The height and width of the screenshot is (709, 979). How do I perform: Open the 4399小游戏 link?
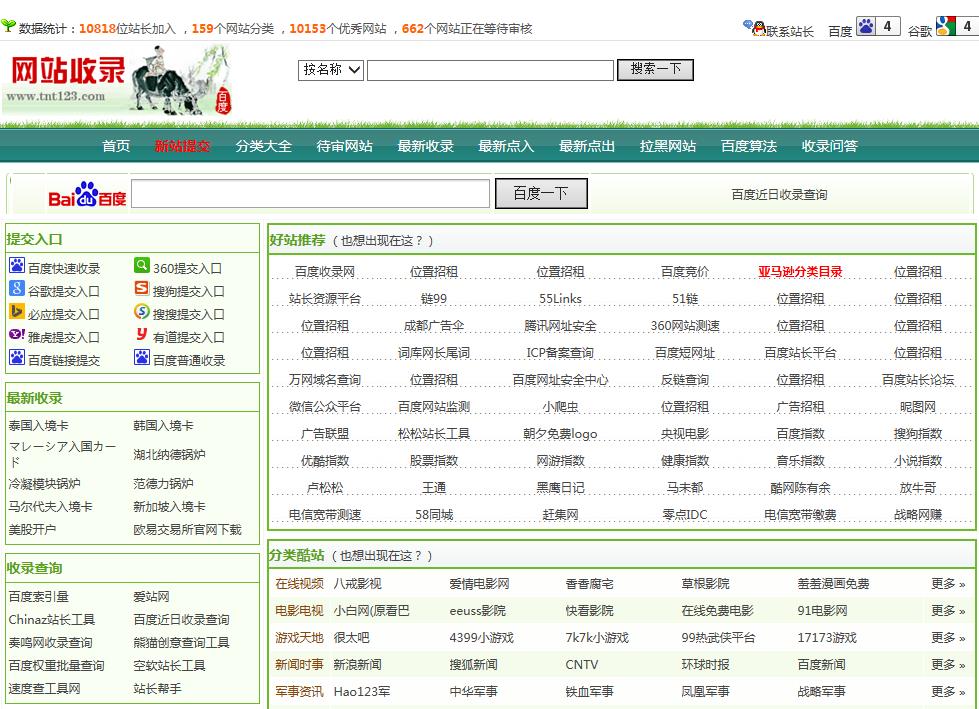[x=481, y=637]
